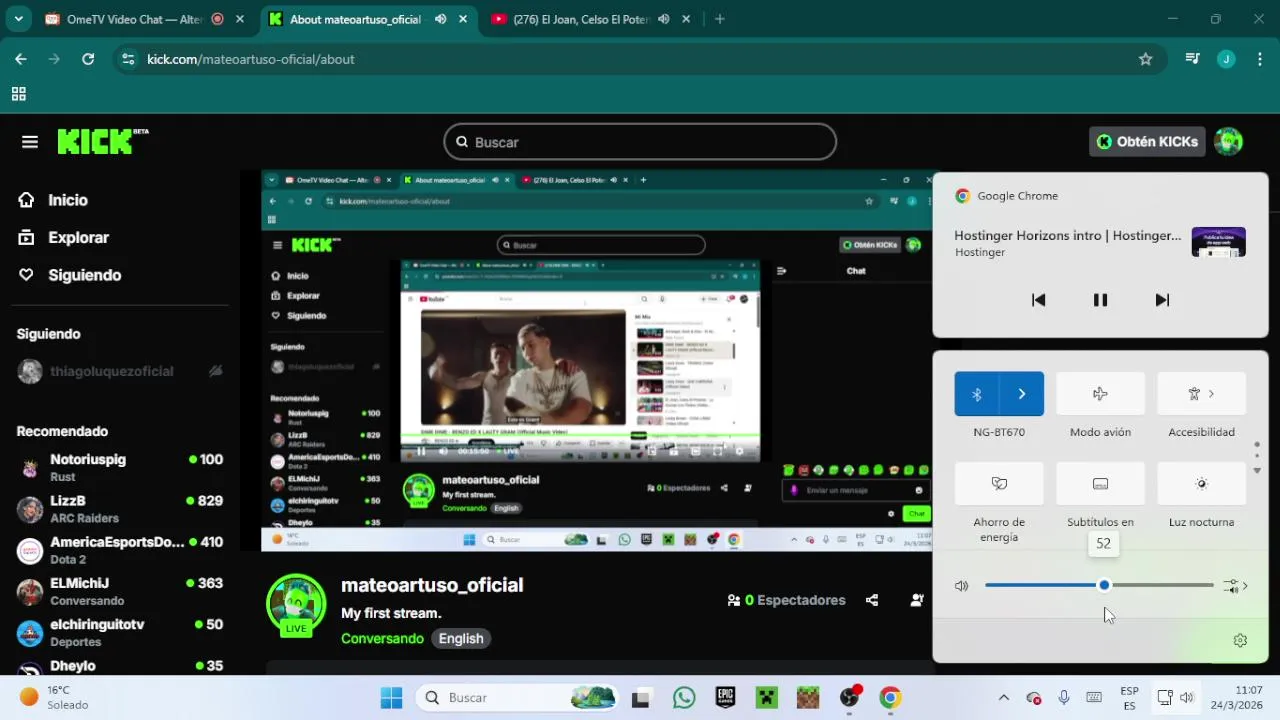
Task: Bookmark this page with star icon
Action: (x=1145, y=59)
